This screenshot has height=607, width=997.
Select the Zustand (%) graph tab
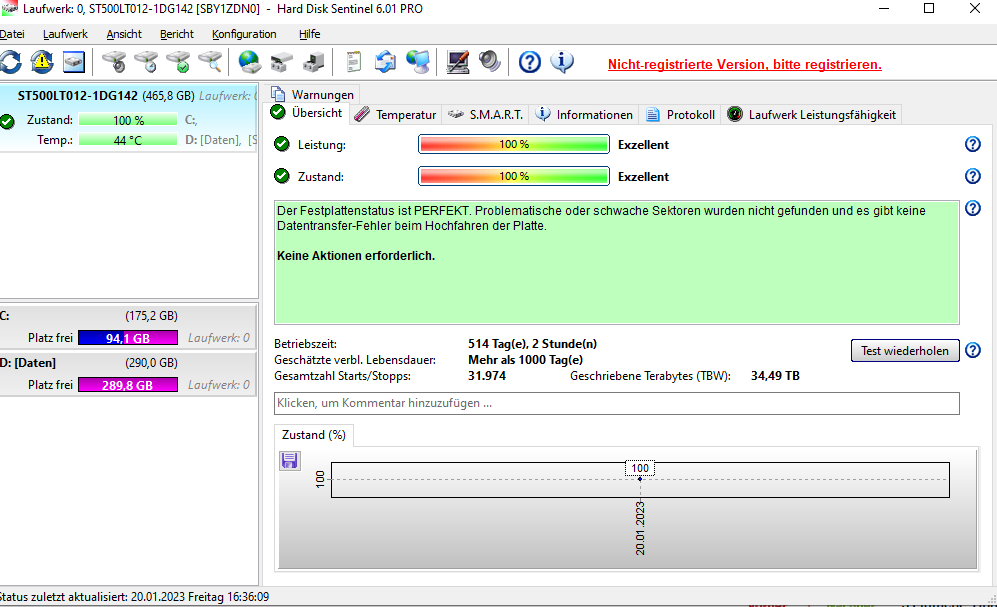pyautogui.click(x=314, y=435)
